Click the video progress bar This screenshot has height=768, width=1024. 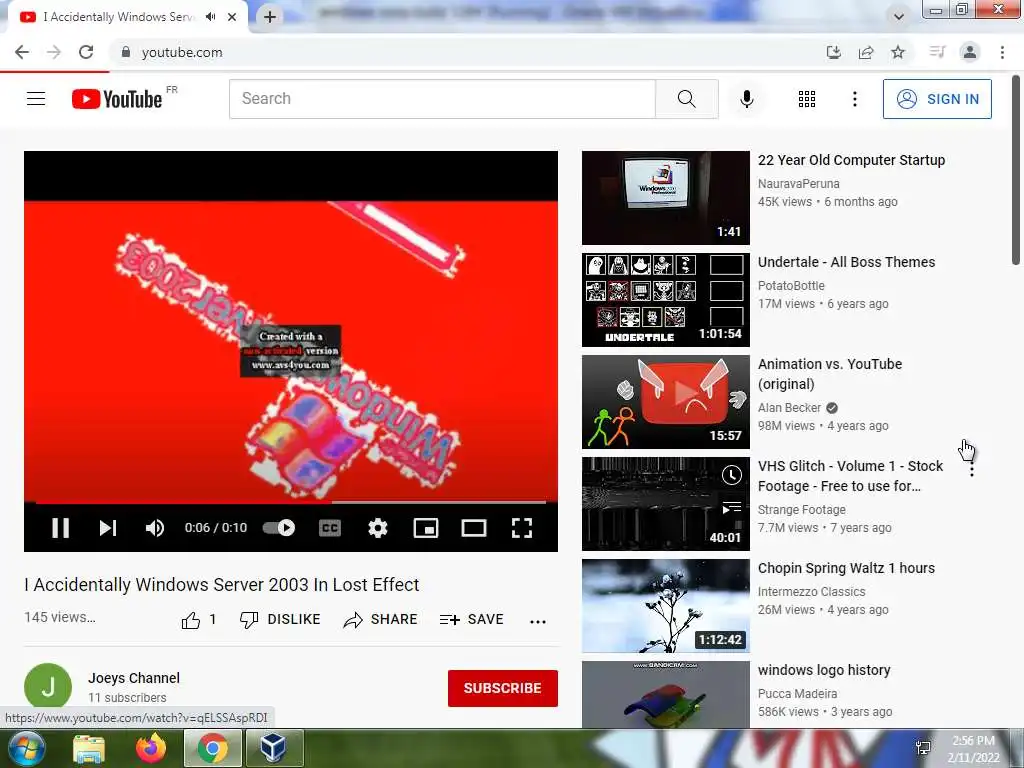[x=291, y=503]
